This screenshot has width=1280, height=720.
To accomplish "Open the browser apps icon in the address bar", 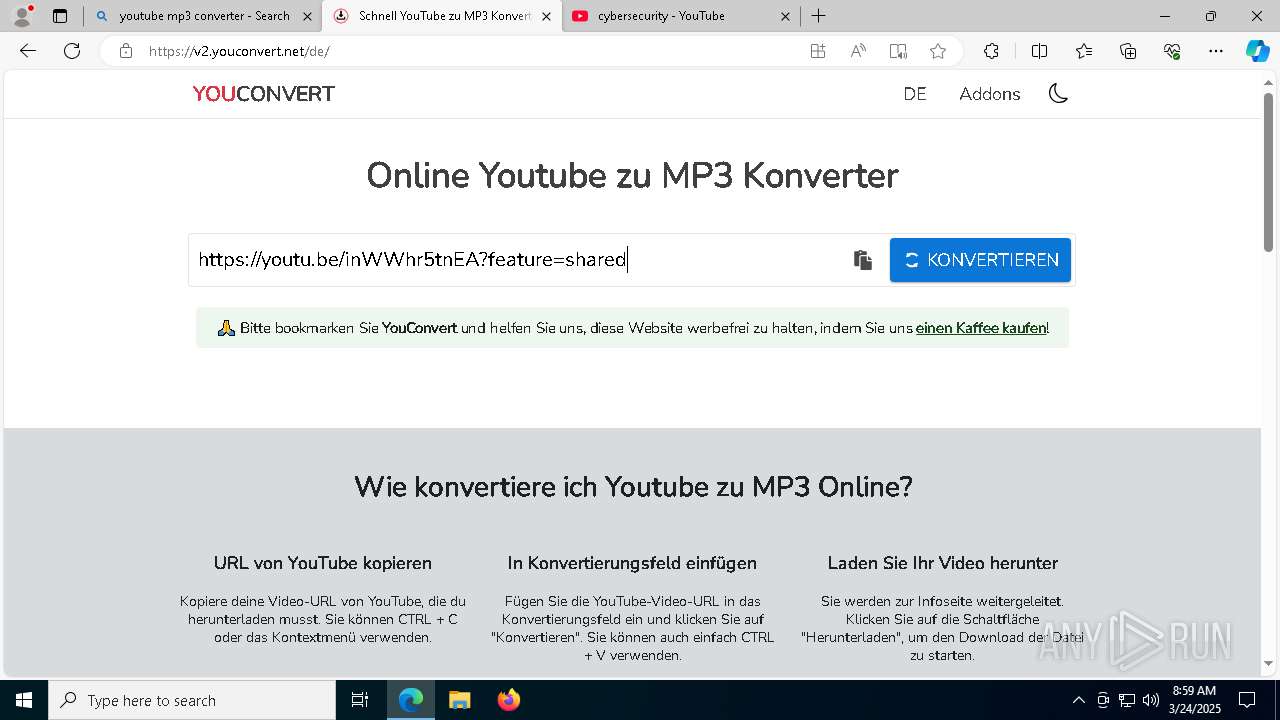I will click(818, 51).
